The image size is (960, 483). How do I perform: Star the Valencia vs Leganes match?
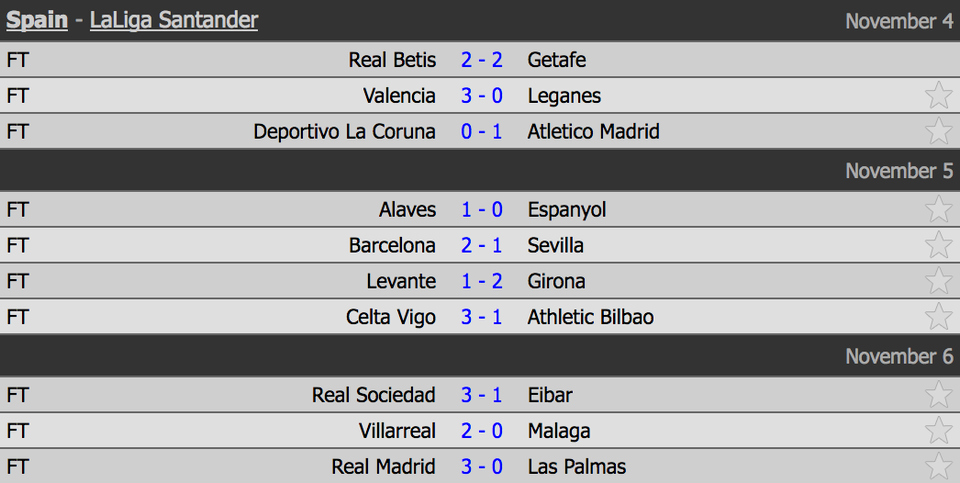point(938,96)
